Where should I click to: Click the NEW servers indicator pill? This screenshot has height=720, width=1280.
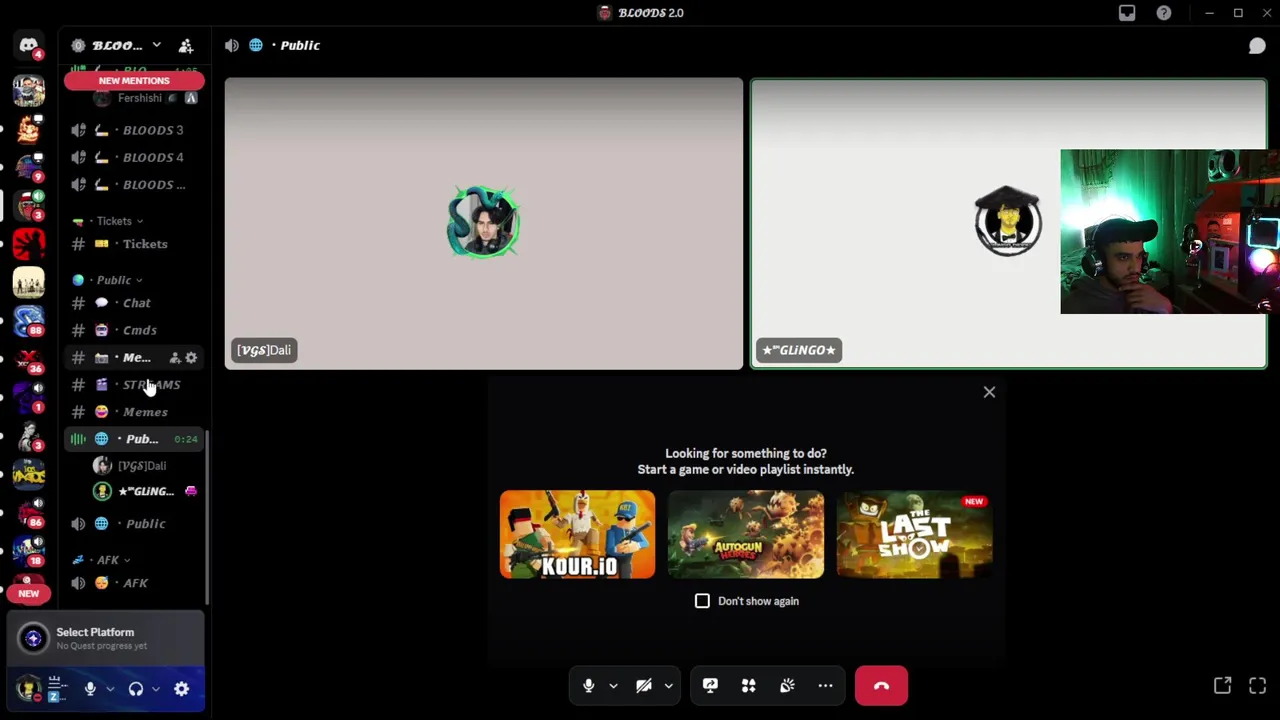[28, 594]
